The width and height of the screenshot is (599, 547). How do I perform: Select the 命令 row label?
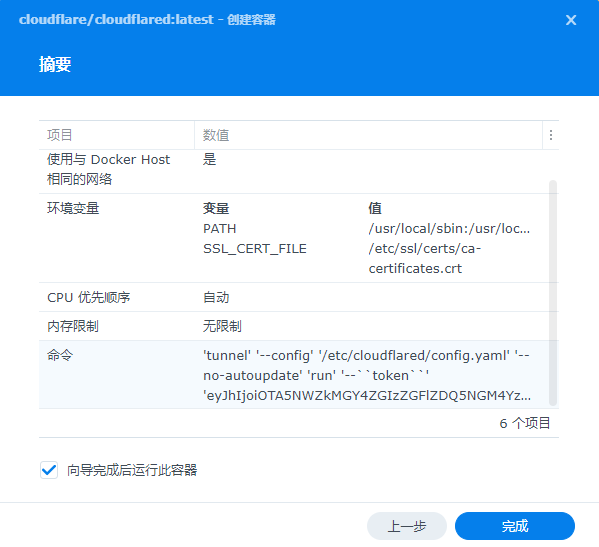tap(60, 355)
